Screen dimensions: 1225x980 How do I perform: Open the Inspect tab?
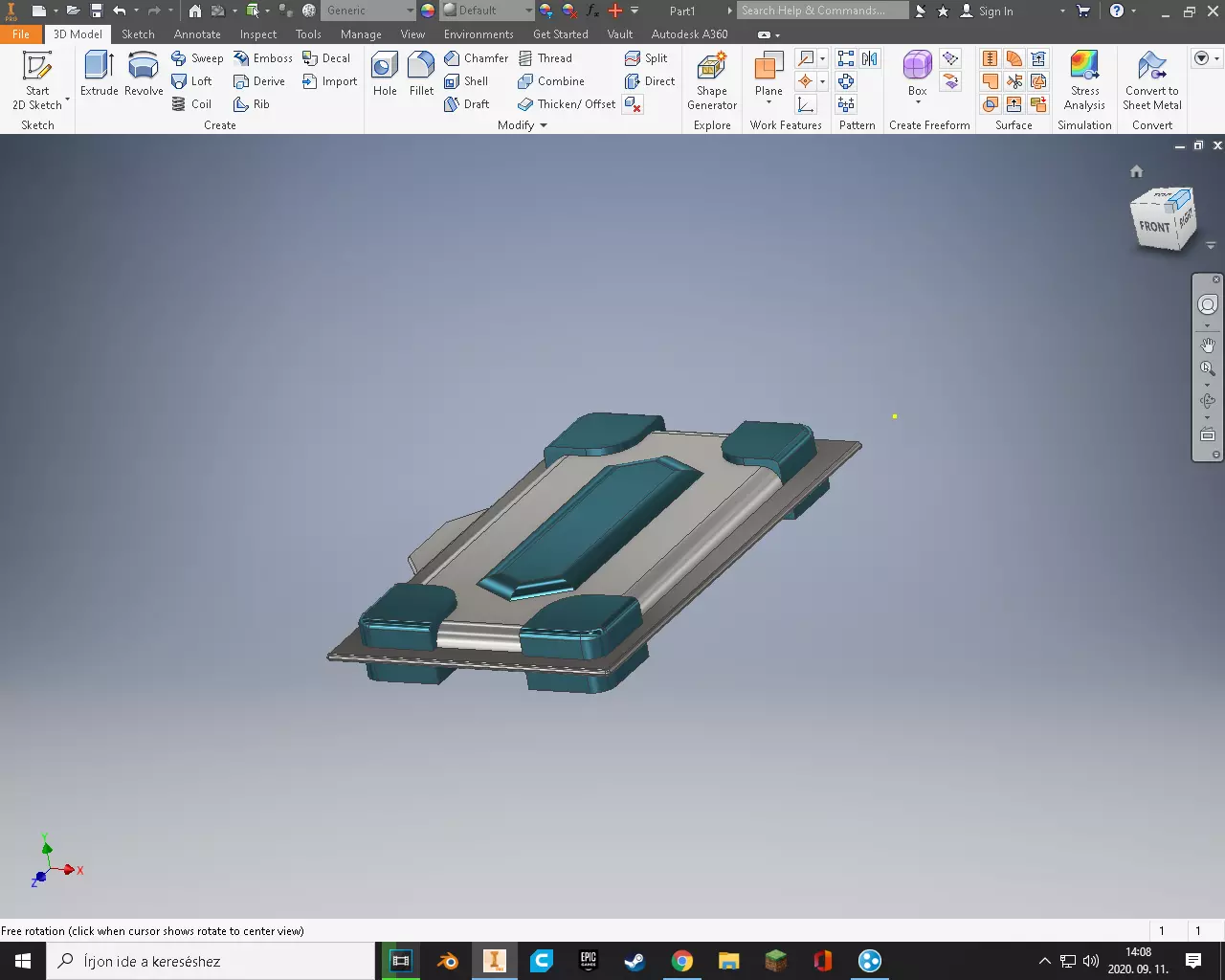[x=258, y=33]
